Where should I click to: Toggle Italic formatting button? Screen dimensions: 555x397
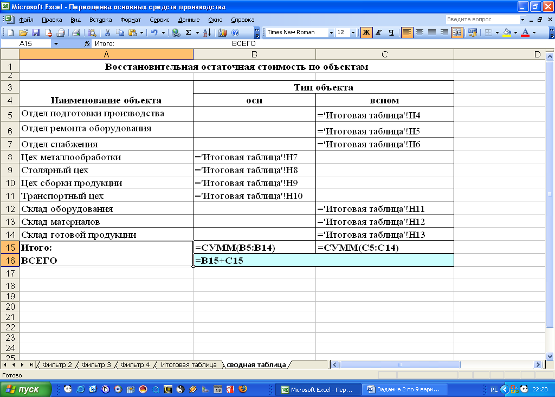click(378, 33)
